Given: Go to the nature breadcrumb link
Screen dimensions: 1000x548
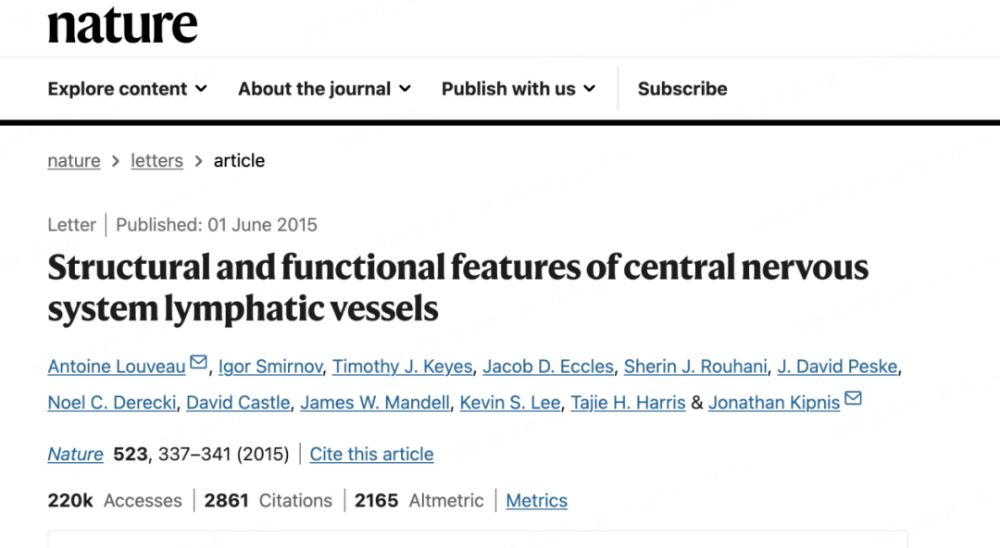Looking at the screenshot, I should pyautogui.click(x=74, y=161).
